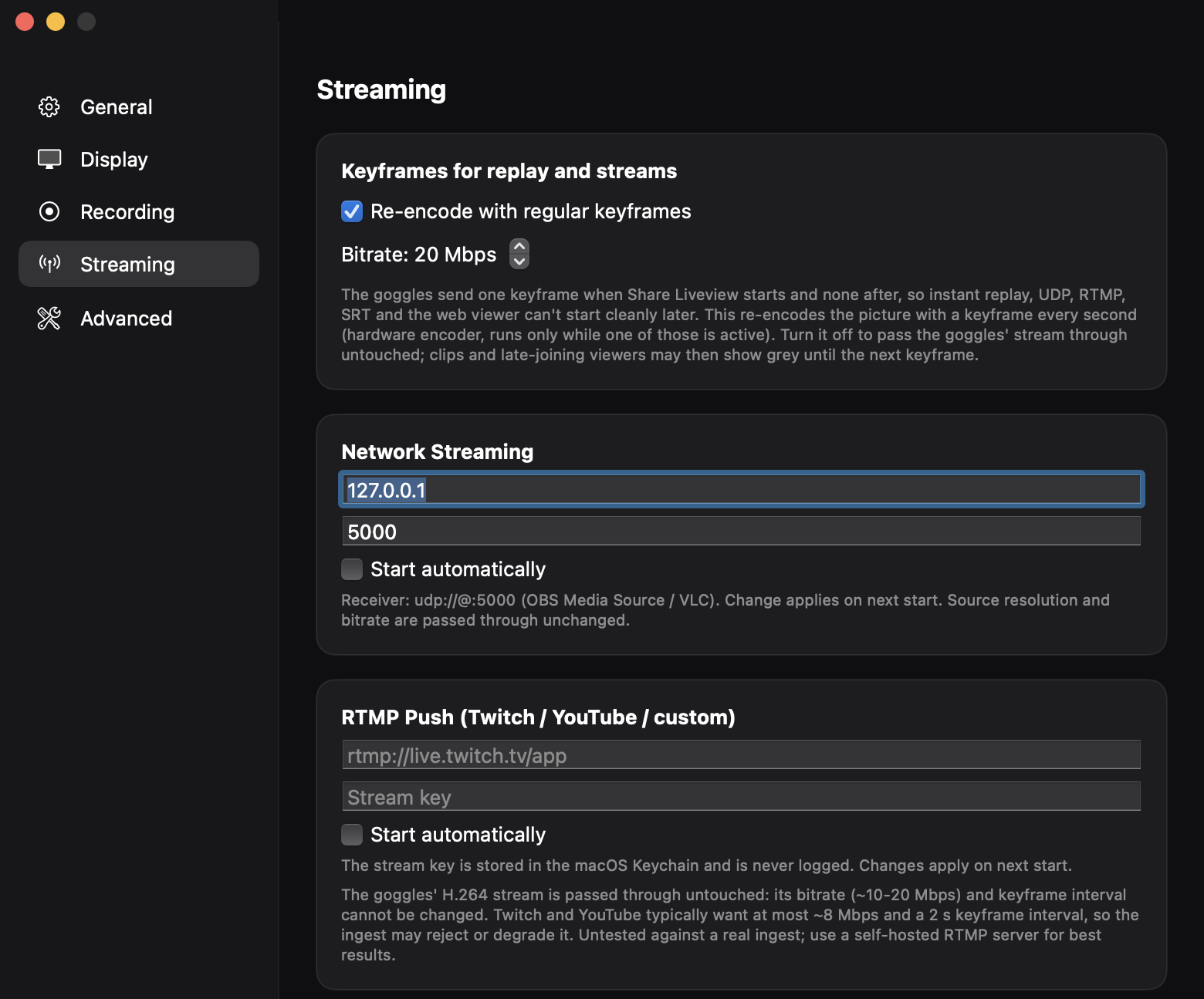Focus the 127.0.0.1 host address field
The image size is (1204, 999).
(741, 490)
